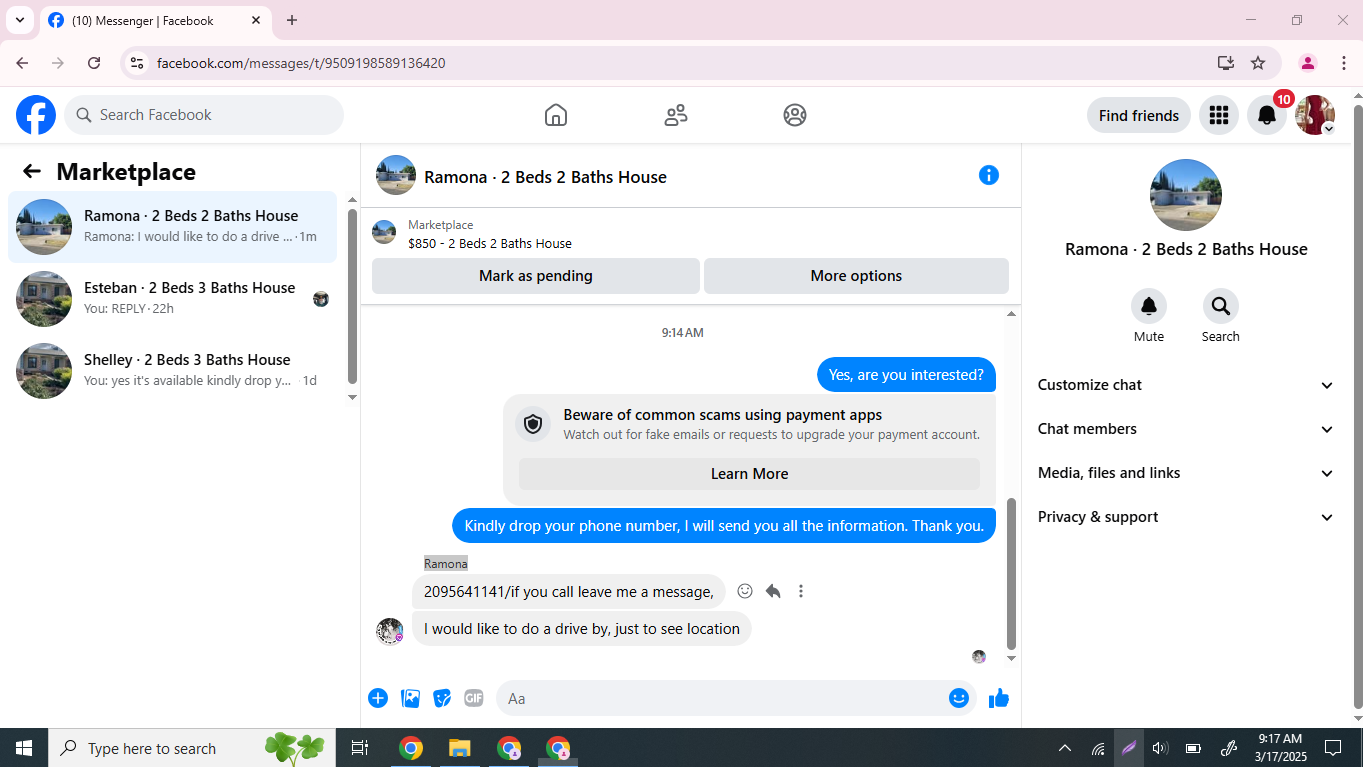Go back using the Marketplace back arrow
This screenshot has height=767, width=1363.
click(x=32, y=172)
